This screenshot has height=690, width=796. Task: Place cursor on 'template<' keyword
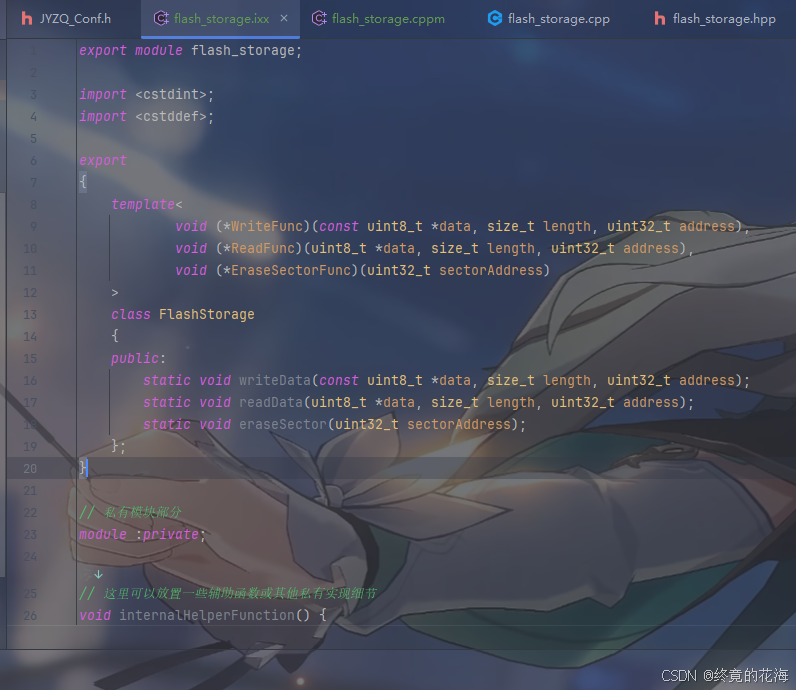[146, 205]
